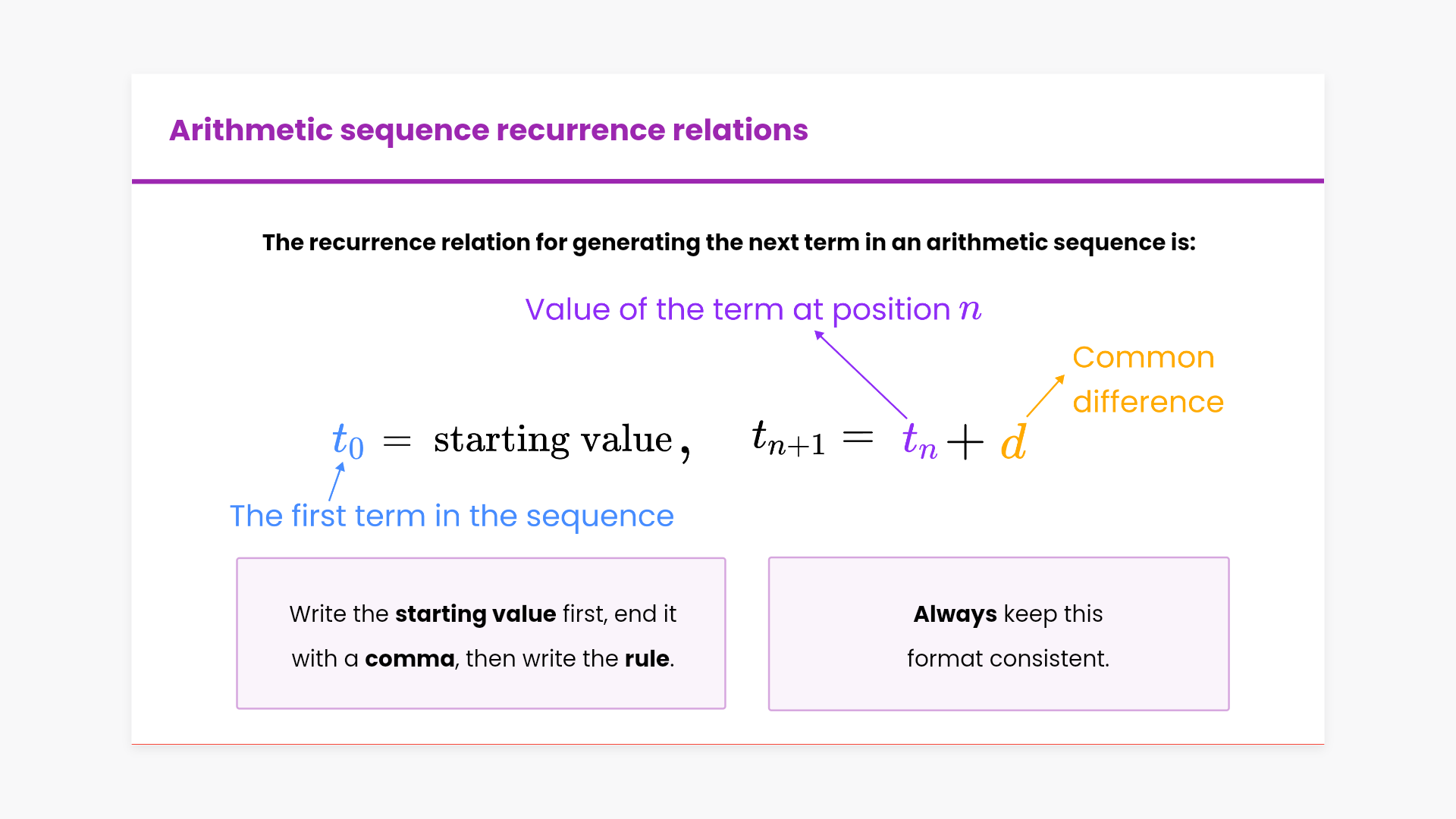Screen dimensions: 1456x819
Task: Select the blue "The first term in the sequence" label
Action: pos(451,516)
